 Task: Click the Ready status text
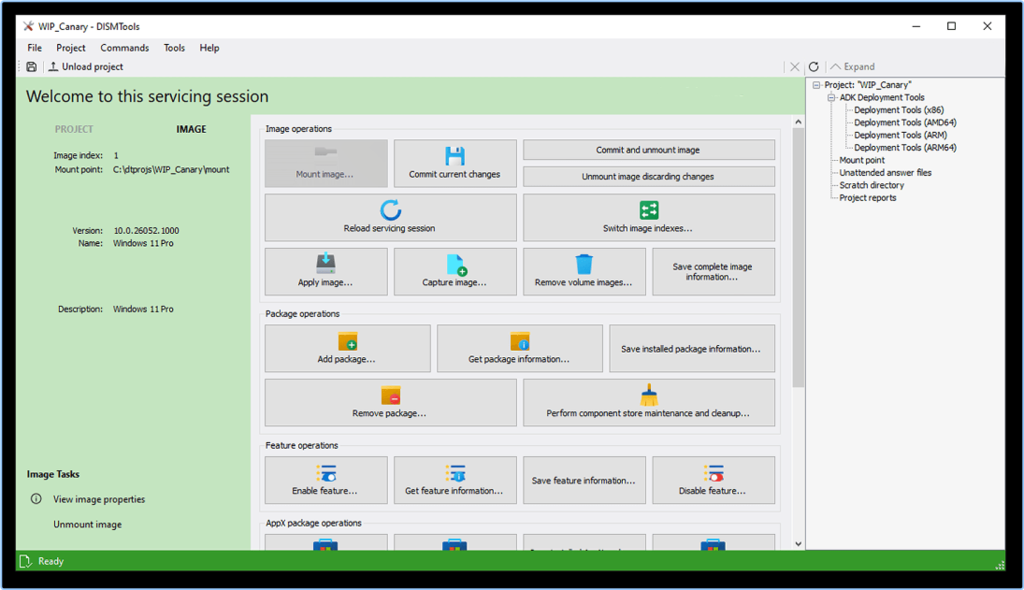(50, 561)
